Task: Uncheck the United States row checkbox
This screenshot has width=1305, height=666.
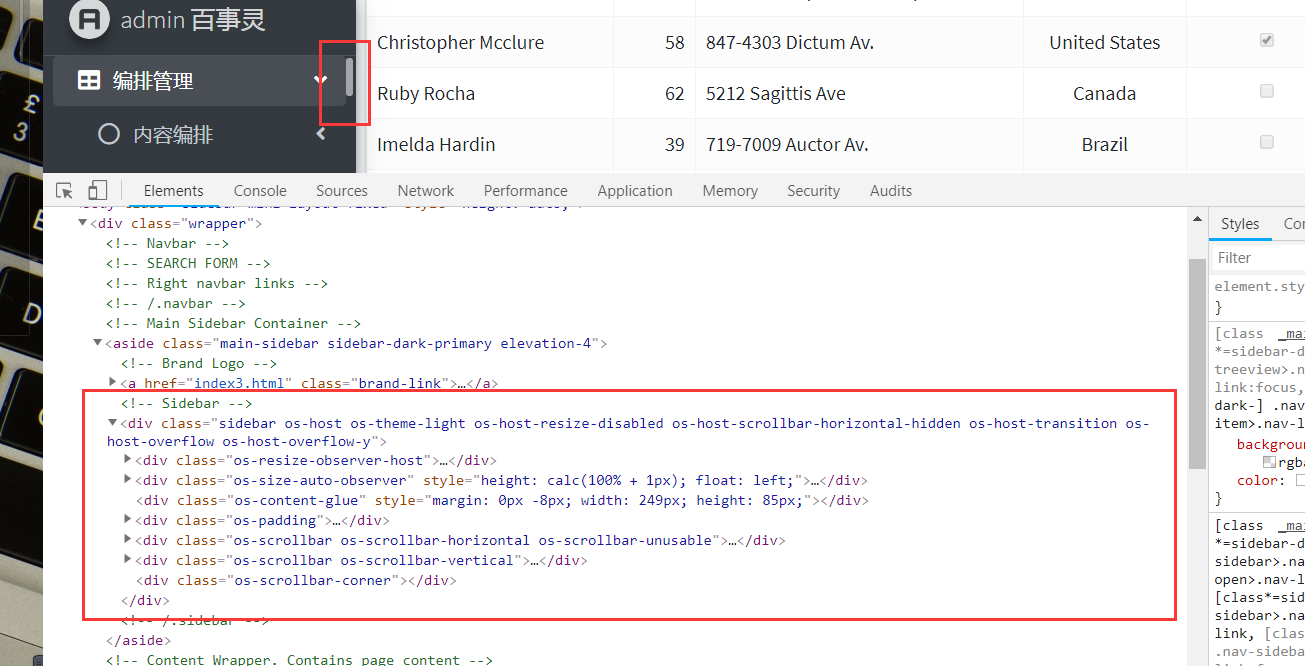Action: click(x=1266, y=39)
